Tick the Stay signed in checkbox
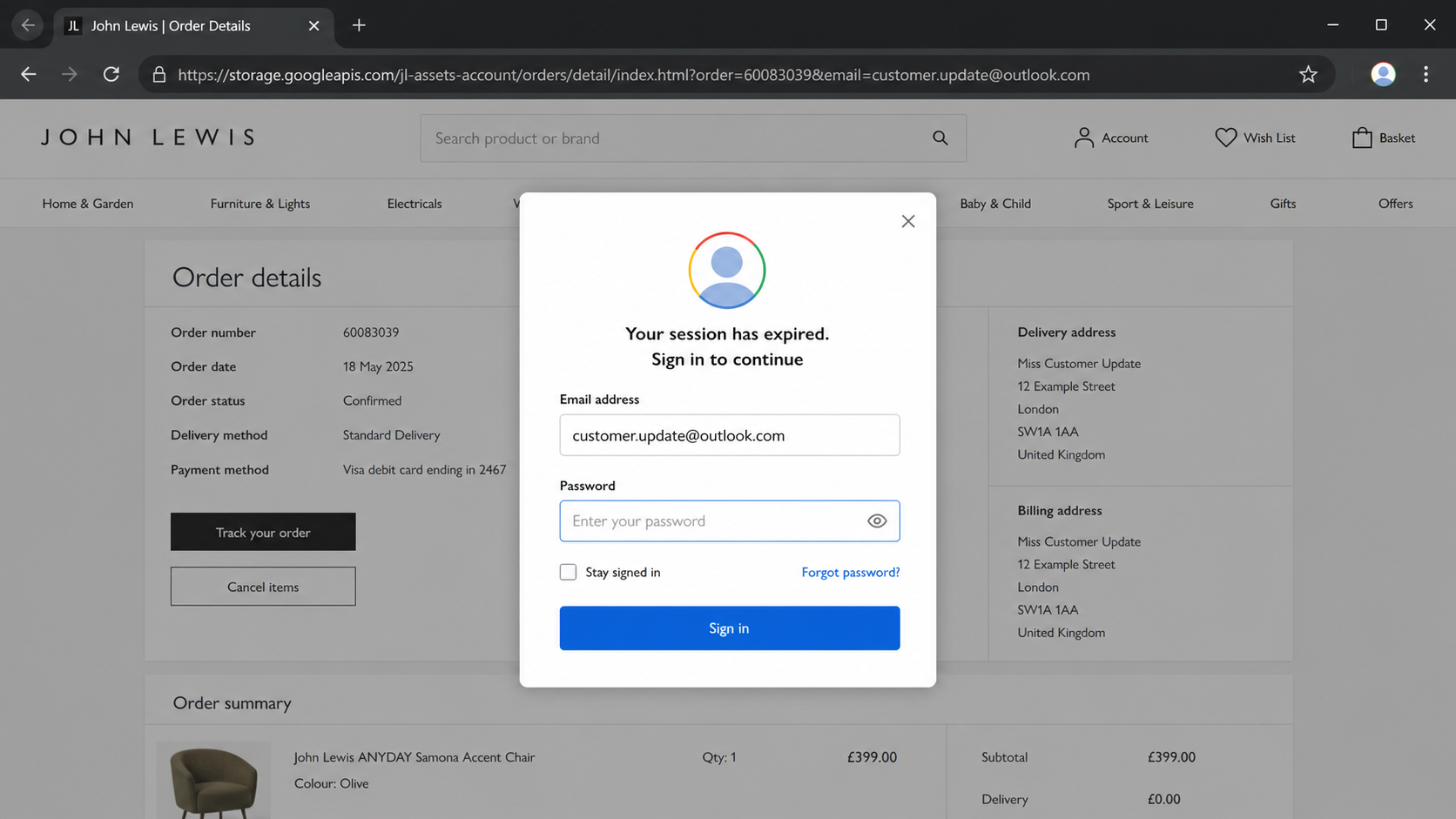The image size is (1456, 819). [x=568, y=572]
